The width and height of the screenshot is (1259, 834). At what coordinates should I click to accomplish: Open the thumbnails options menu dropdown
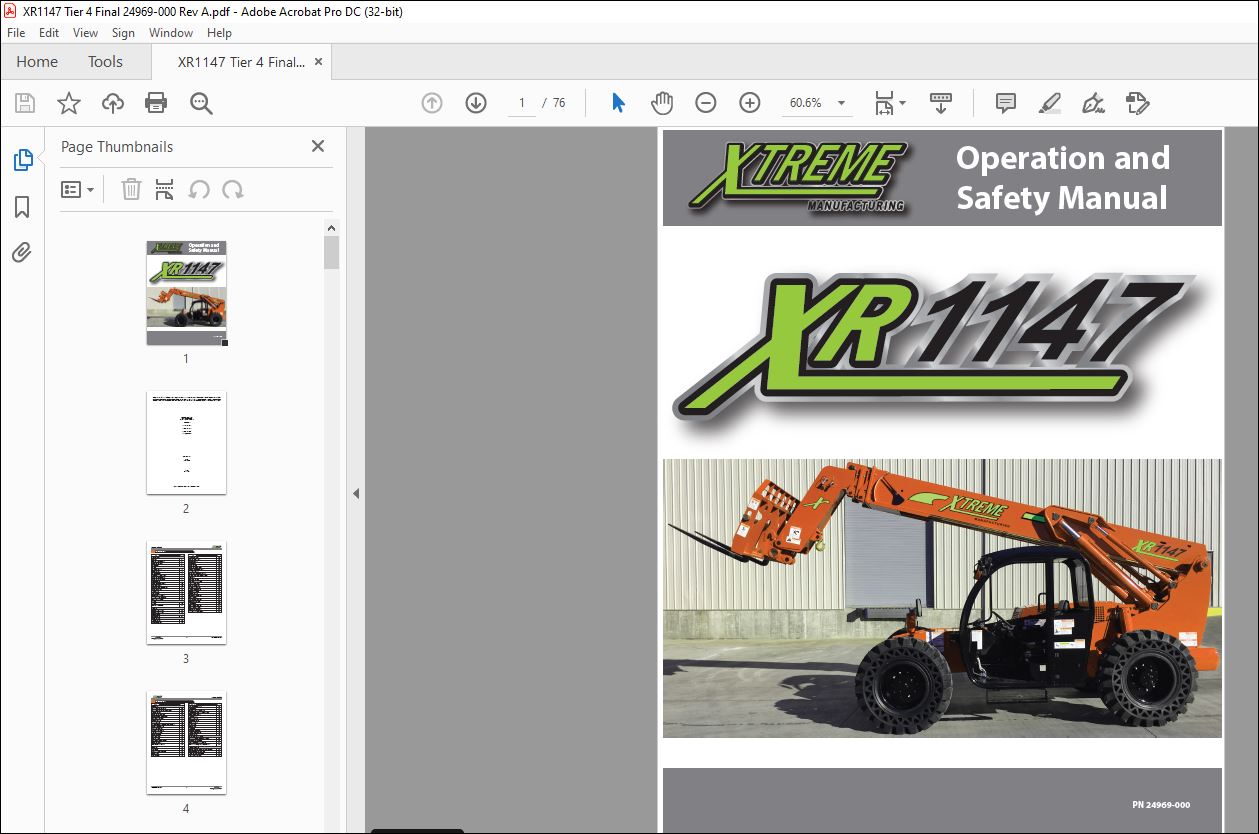[x=77, y=190]
